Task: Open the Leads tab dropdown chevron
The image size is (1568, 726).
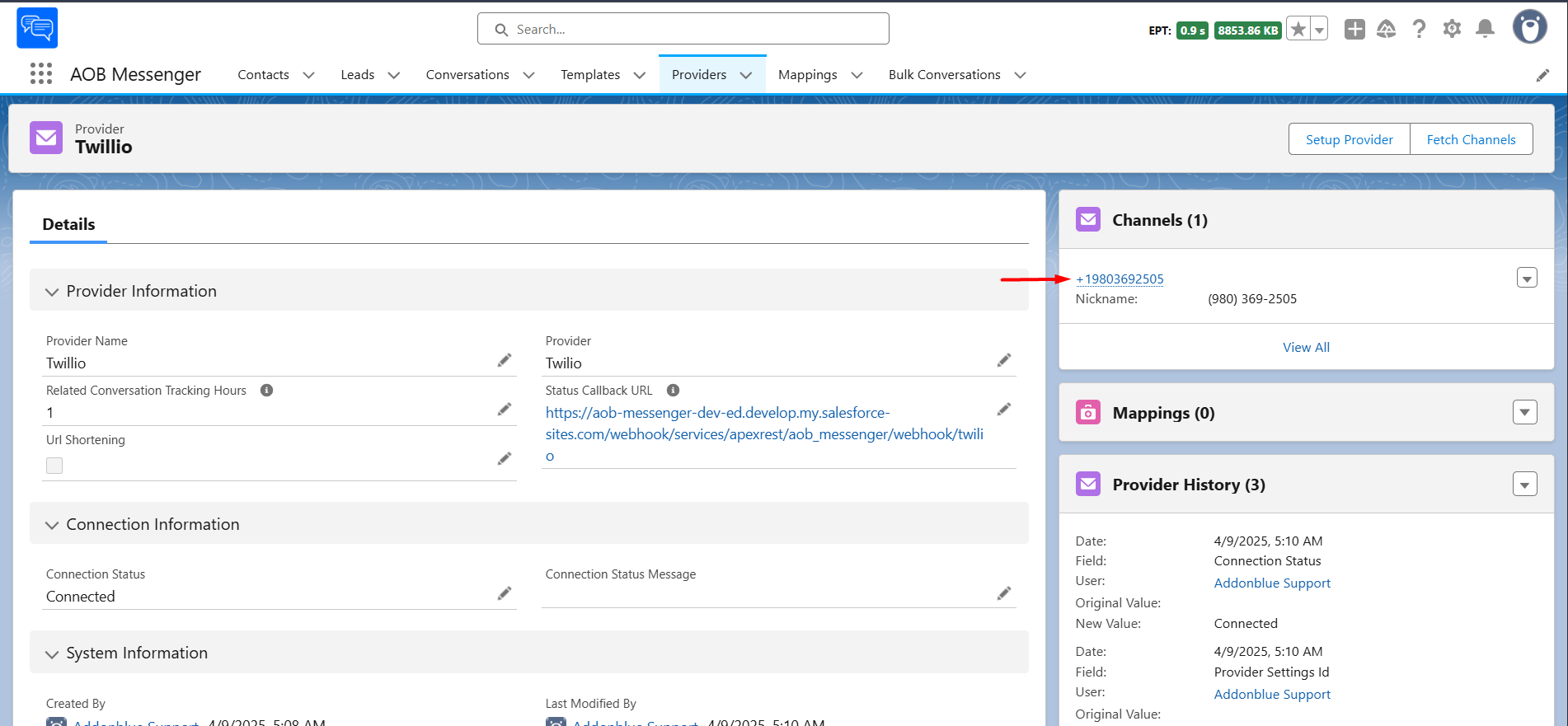Action: (394, 75)
